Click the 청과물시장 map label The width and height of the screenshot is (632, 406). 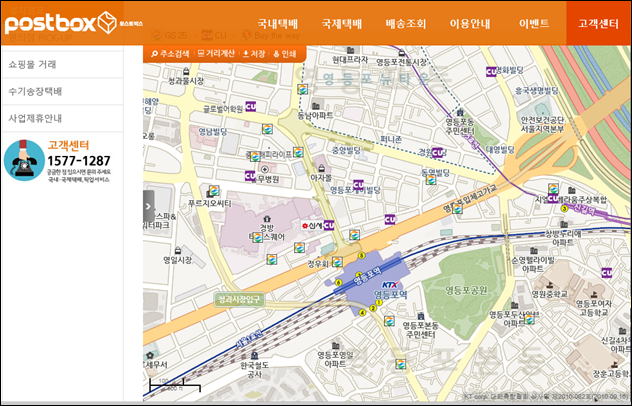click(x=186, y=81)
